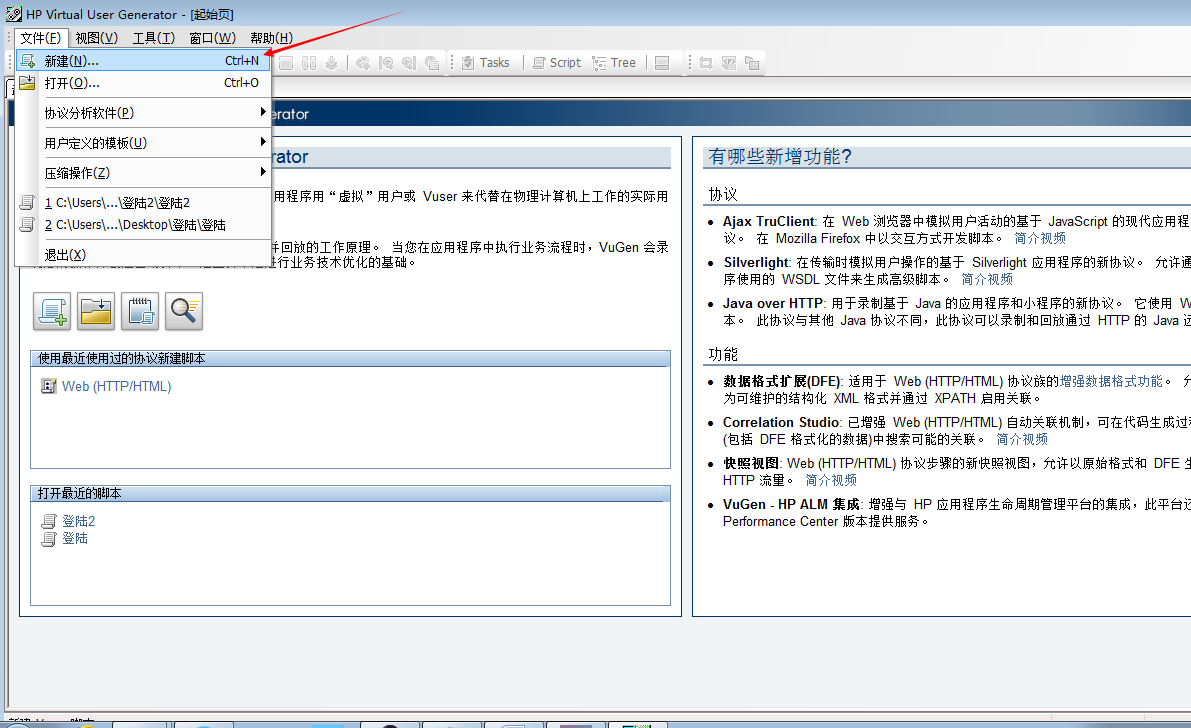Click the magnifying glass button on start page
The height and width of the screenshot is (728, 1191).
184,311
